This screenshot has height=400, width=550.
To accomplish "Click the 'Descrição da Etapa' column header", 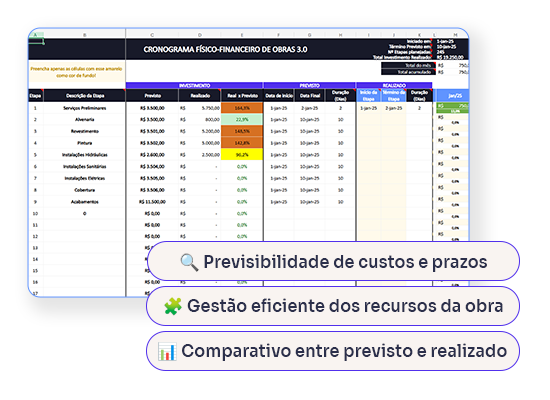I will click(85, 95).
